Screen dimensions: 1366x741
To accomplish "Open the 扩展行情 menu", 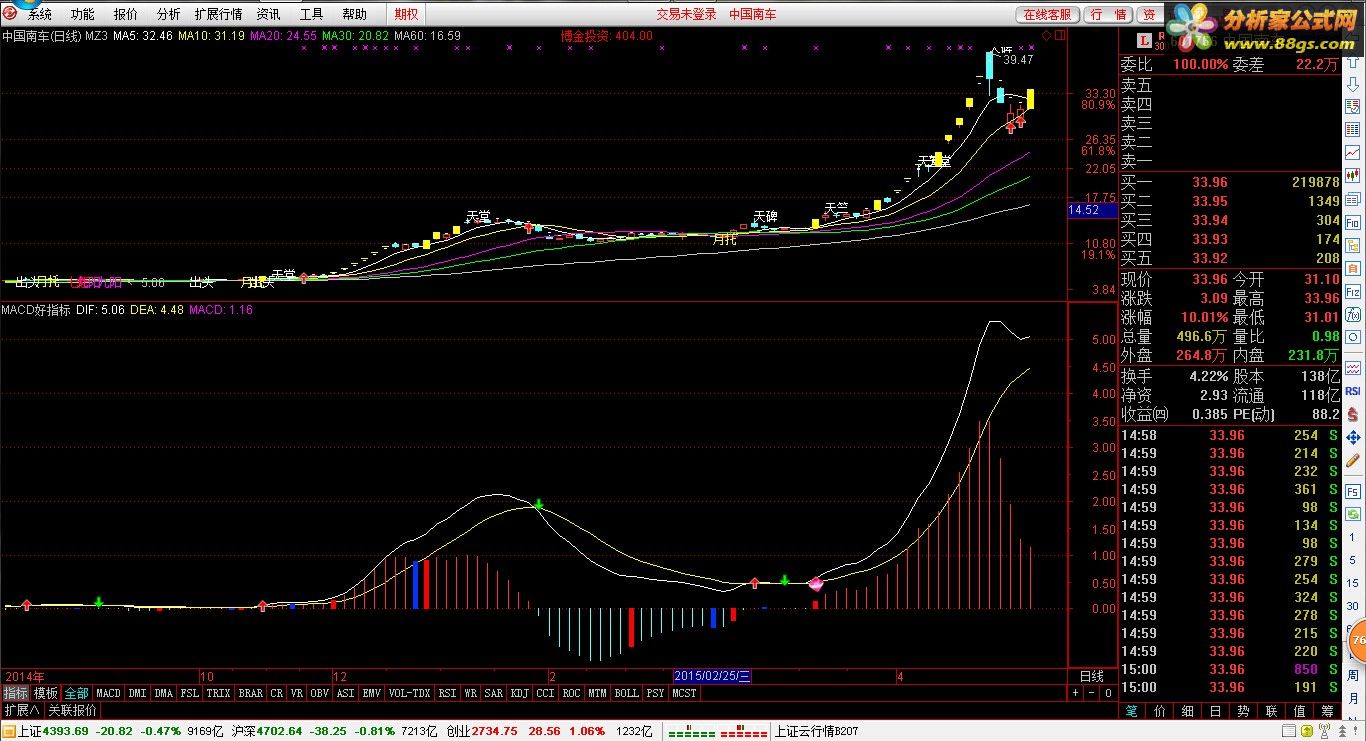I will (x=218, y=14).
